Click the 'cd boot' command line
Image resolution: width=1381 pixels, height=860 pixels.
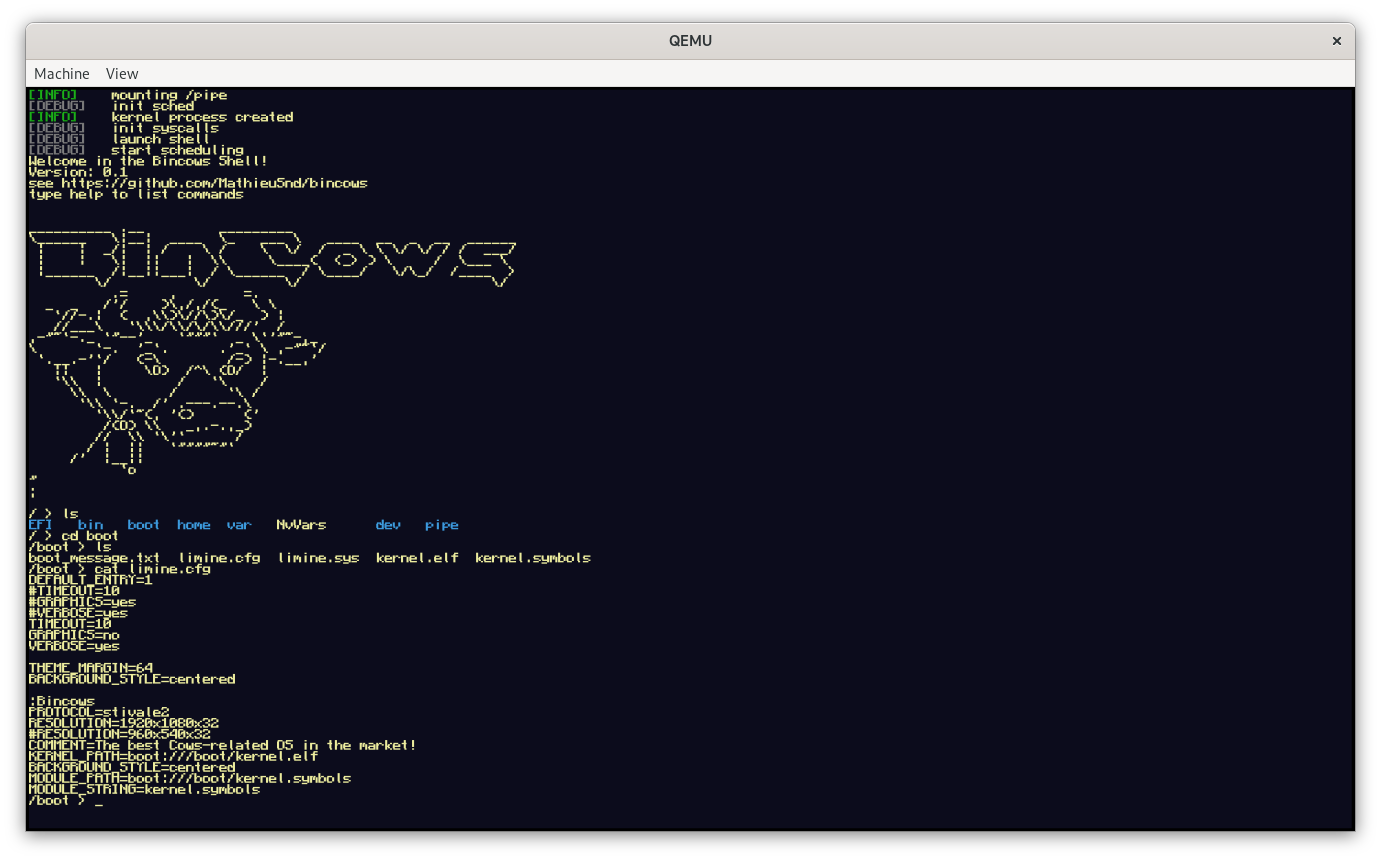tap(74, 536)
